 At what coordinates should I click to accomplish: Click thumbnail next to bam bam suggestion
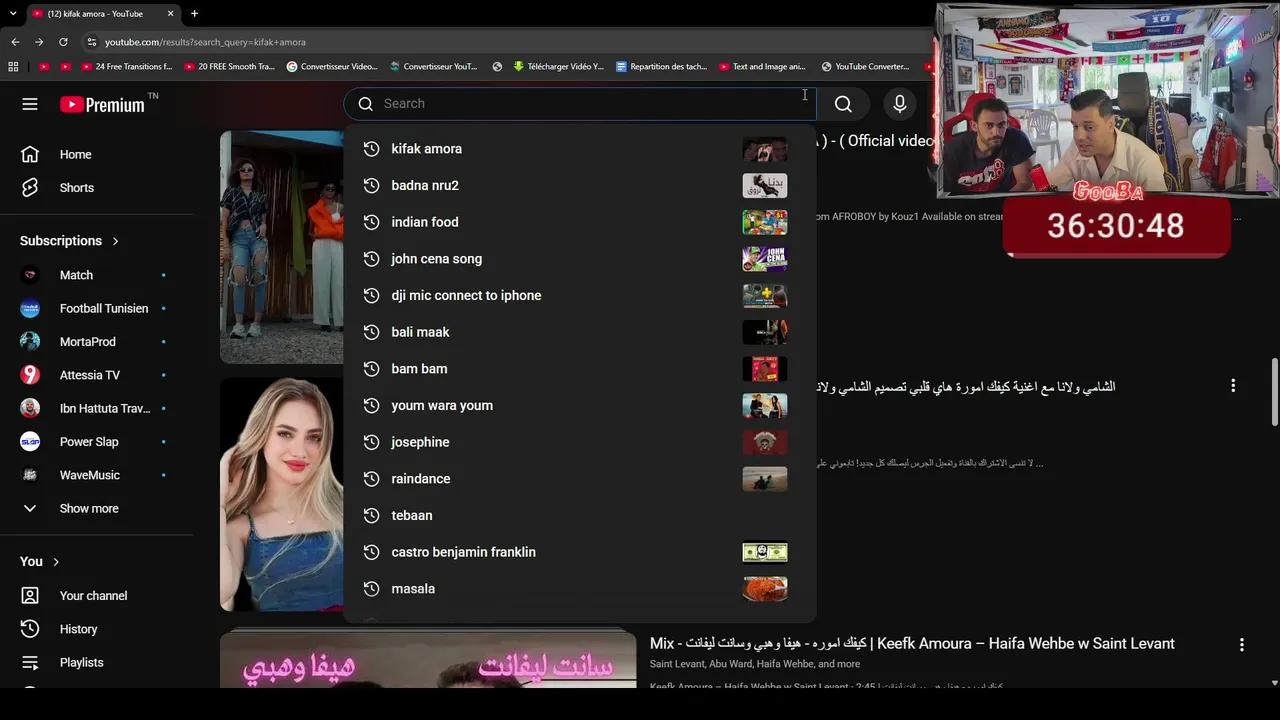click(x=765, y=369)
